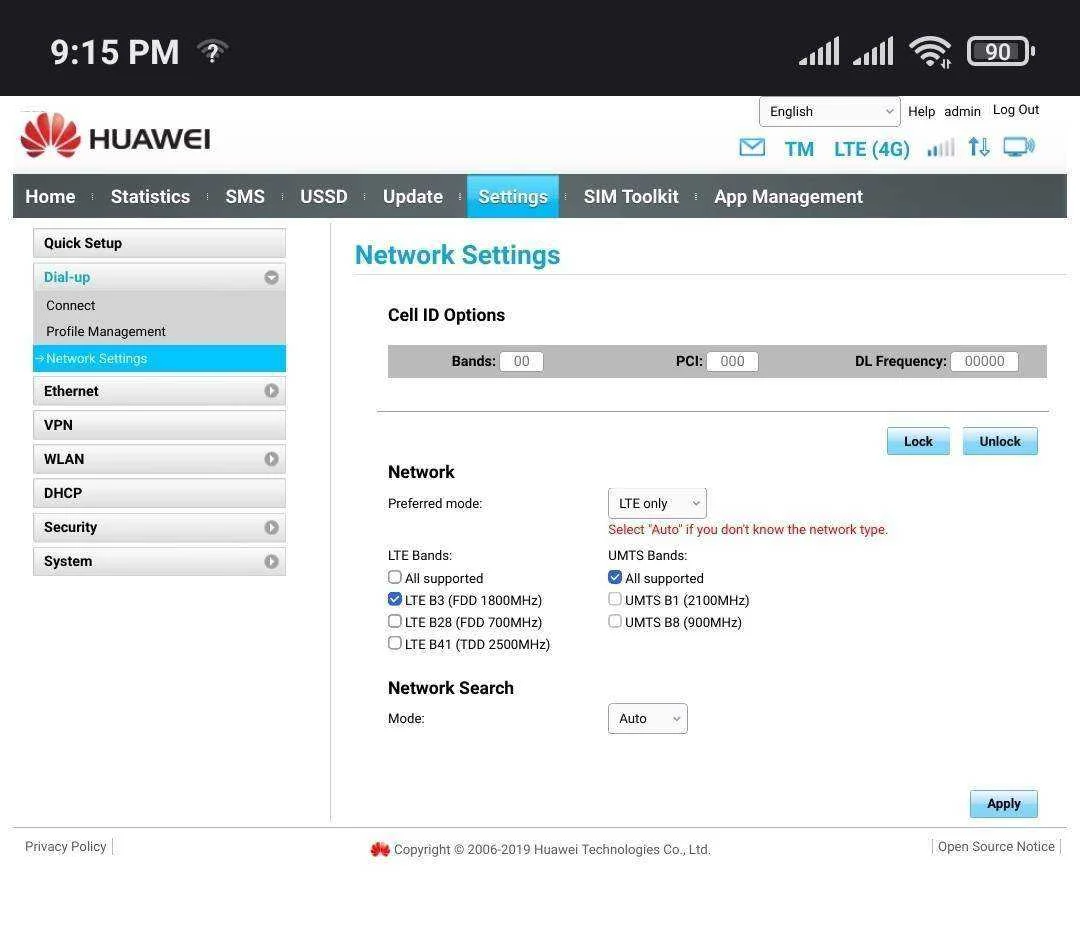The width and height of the screenshot is (1080, 925).
Task: Click the WLAN monitor status icon
Action: click(x=1019, y=147)
